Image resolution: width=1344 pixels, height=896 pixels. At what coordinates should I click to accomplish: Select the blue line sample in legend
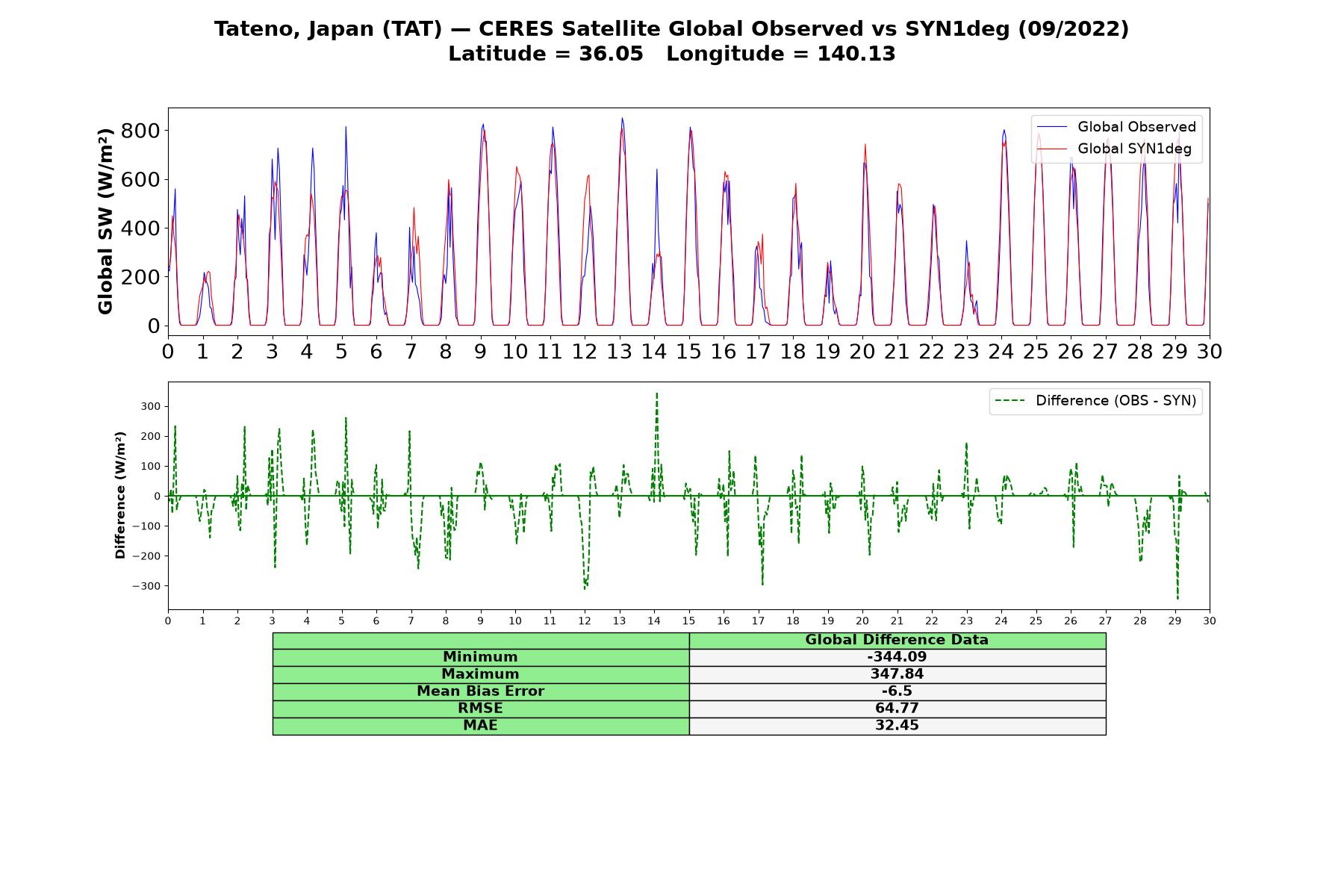tap(1052, 127)
